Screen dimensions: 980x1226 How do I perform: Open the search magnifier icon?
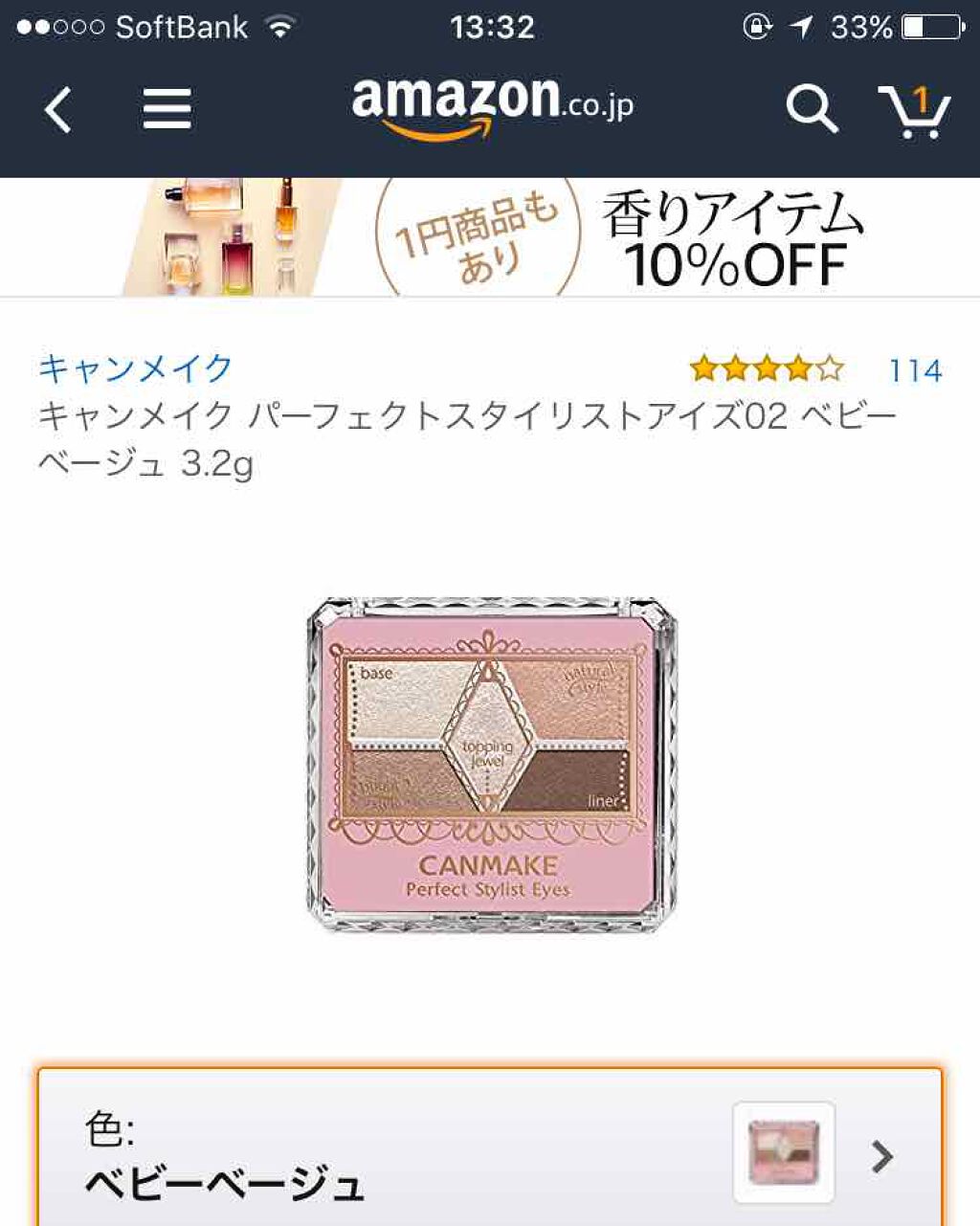812,108
